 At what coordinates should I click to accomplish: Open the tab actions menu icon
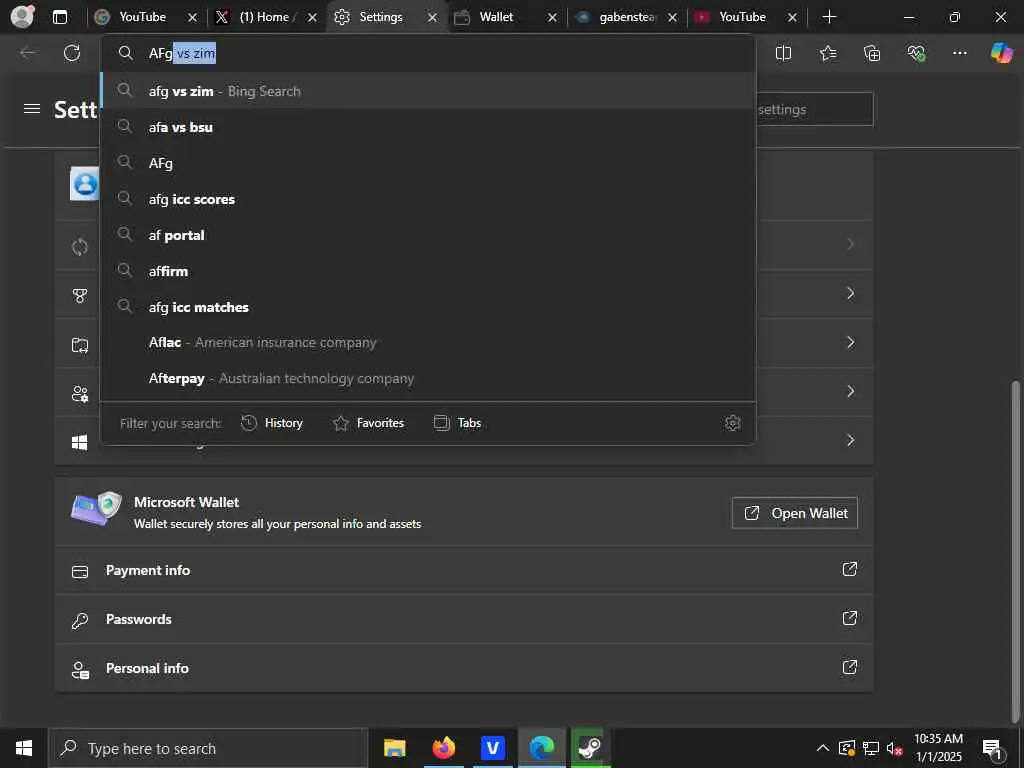click(59, 17)
